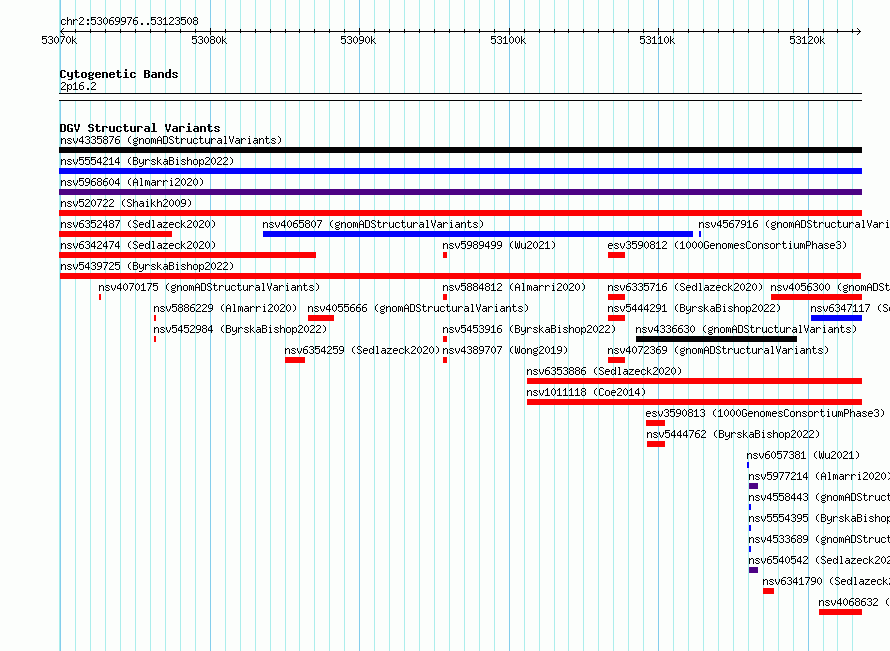The height and width of the screenshot is (651, 890).
Task: Click the nsv4533689 variant label
Action: [x=819, y=539]
